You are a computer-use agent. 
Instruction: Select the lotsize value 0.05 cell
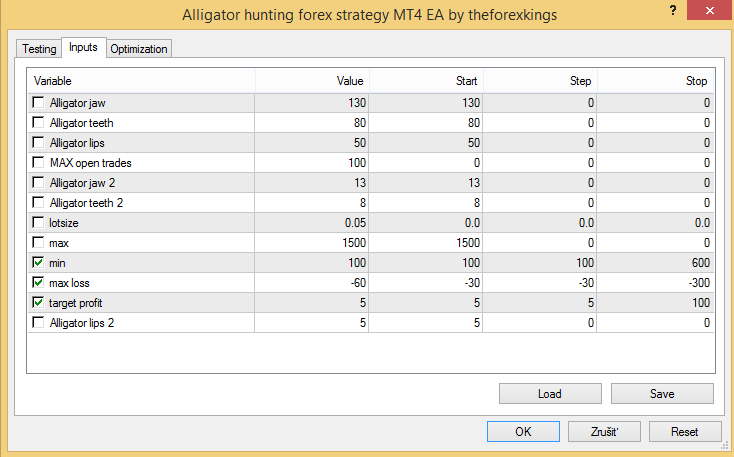tap(312, 223)
